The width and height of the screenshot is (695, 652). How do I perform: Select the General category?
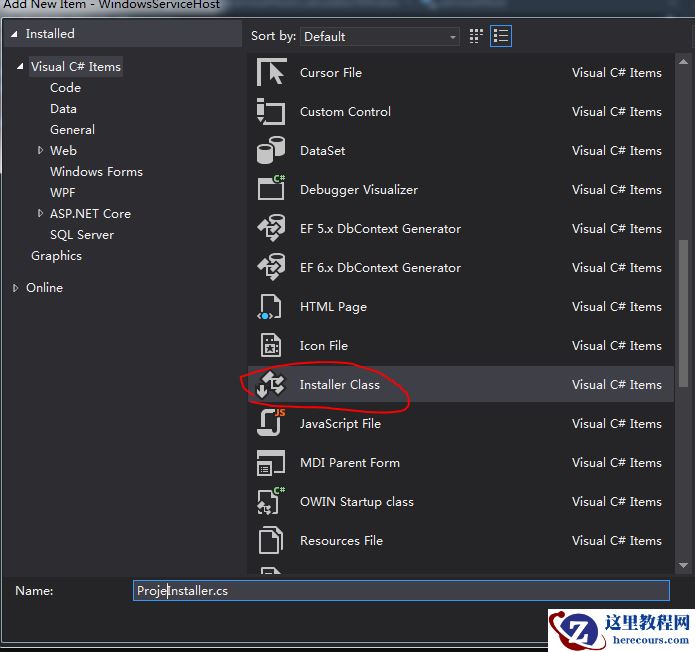coord(72,129)
